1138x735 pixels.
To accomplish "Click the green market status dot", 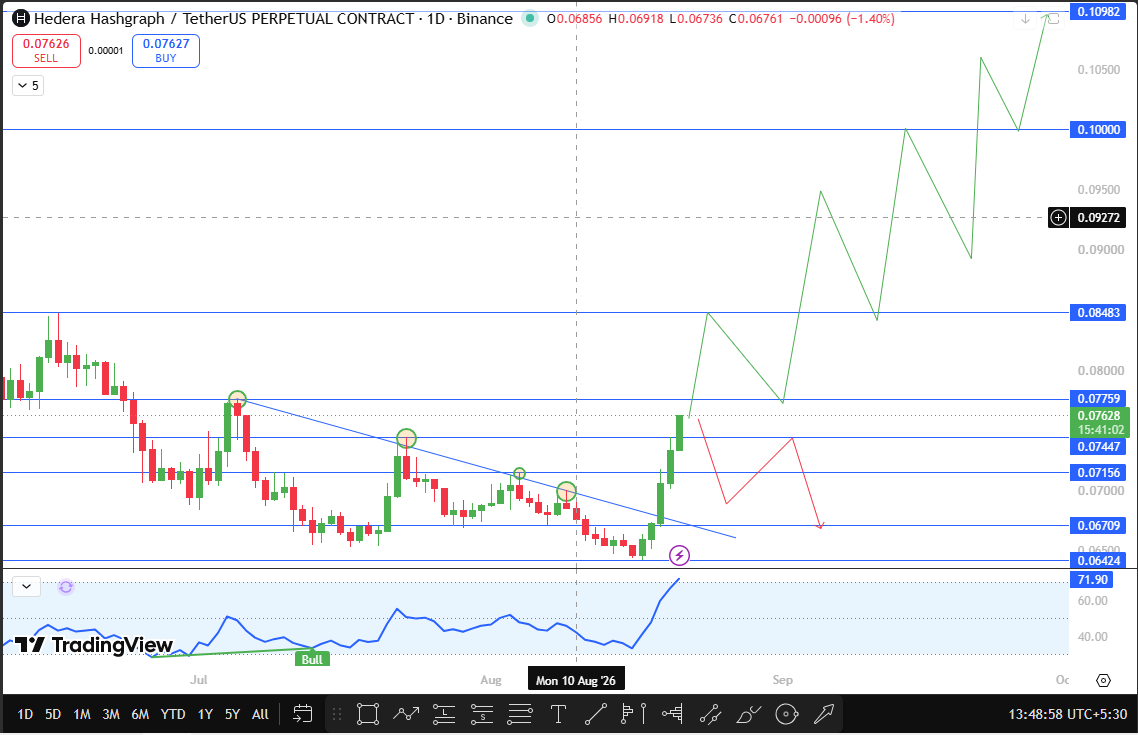I will 530,19.
